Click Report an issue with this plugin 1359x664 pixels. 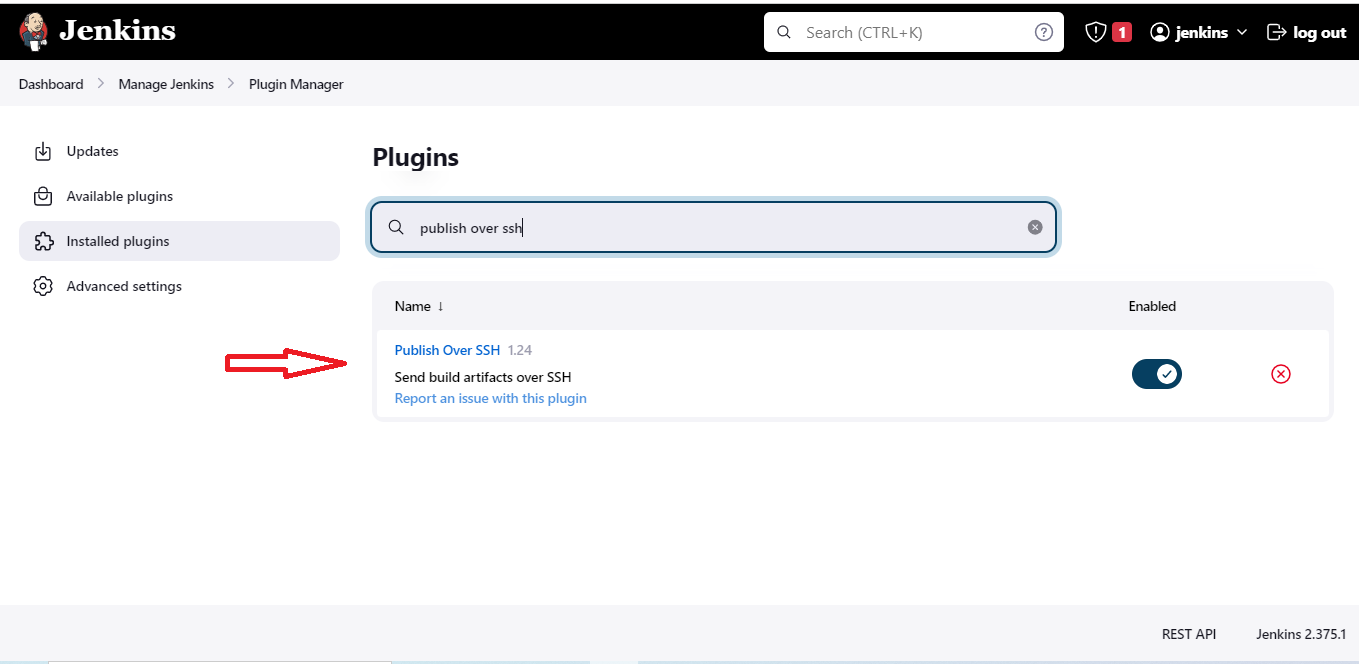[x=490, y=398]
